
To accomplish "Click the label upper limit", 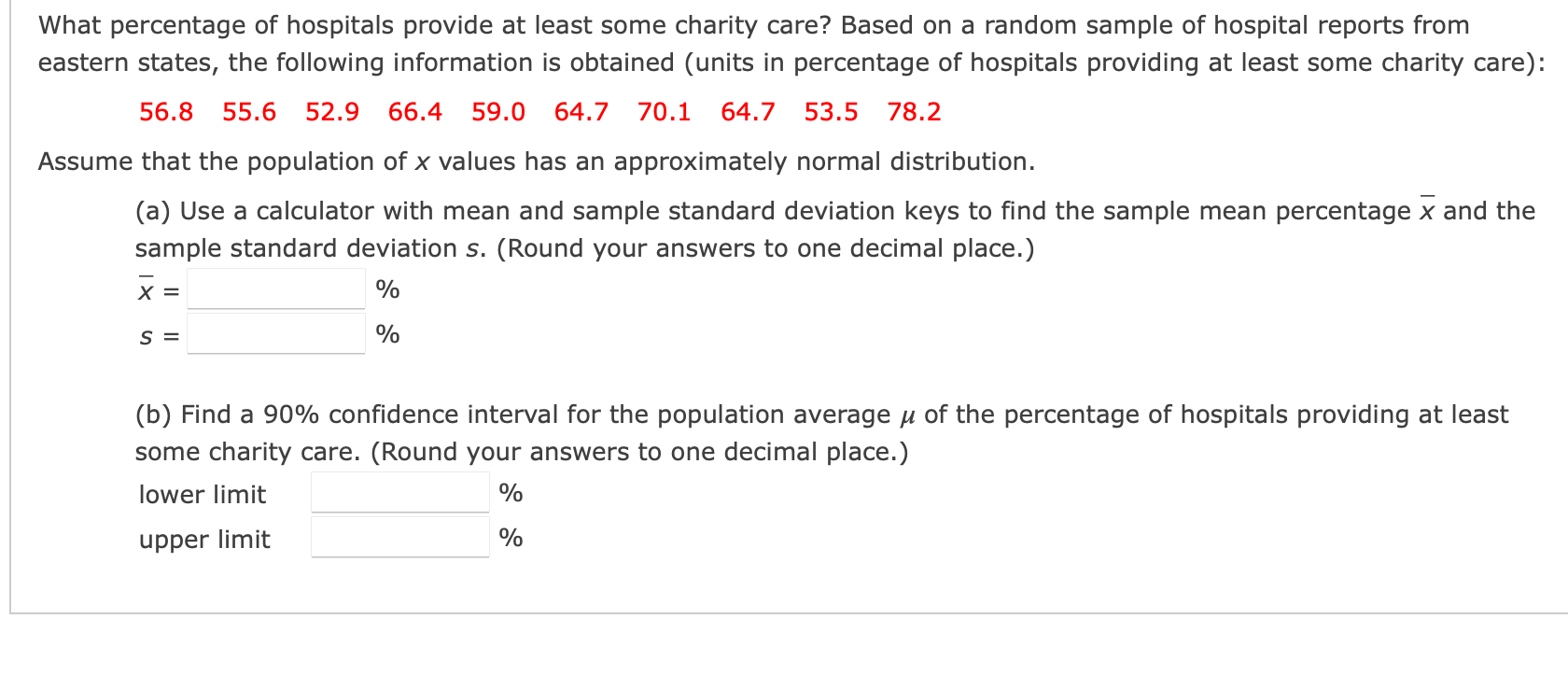I will click(203, 539).
